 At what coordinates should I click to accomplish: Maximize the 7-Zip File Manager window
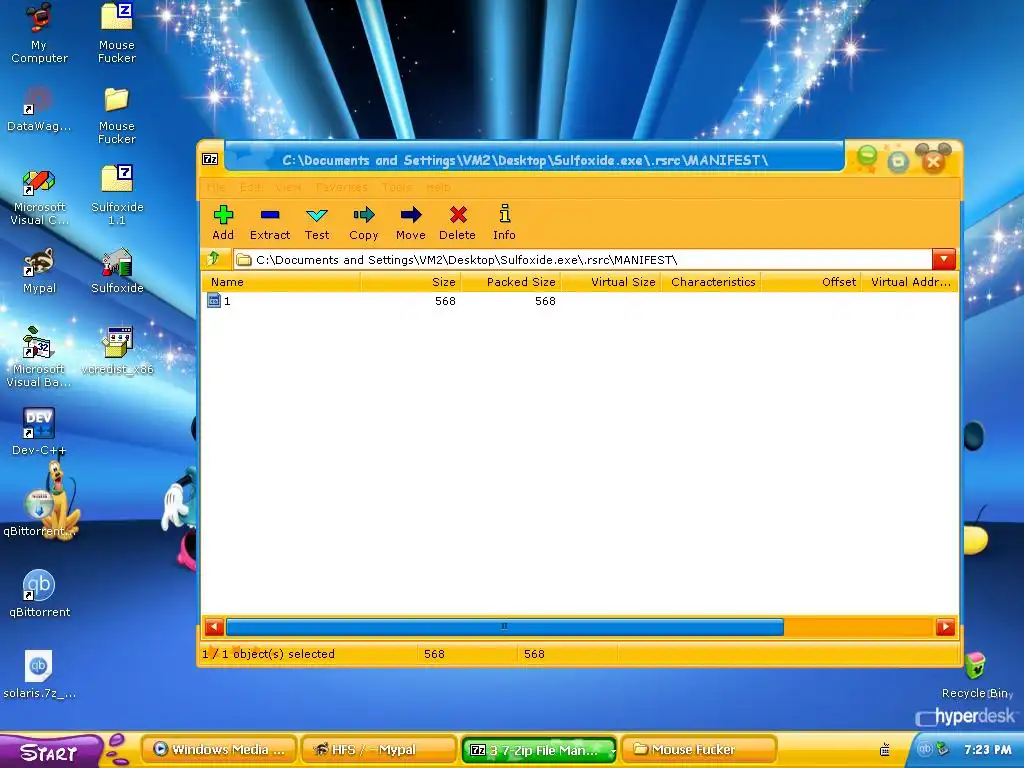click(899, 162)
